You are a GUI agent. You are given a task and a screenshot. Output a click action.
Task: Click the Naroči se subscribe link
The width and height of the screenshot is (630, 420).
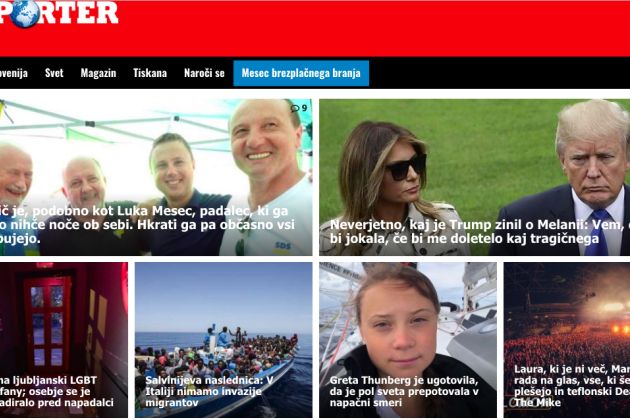click(204, 73)
